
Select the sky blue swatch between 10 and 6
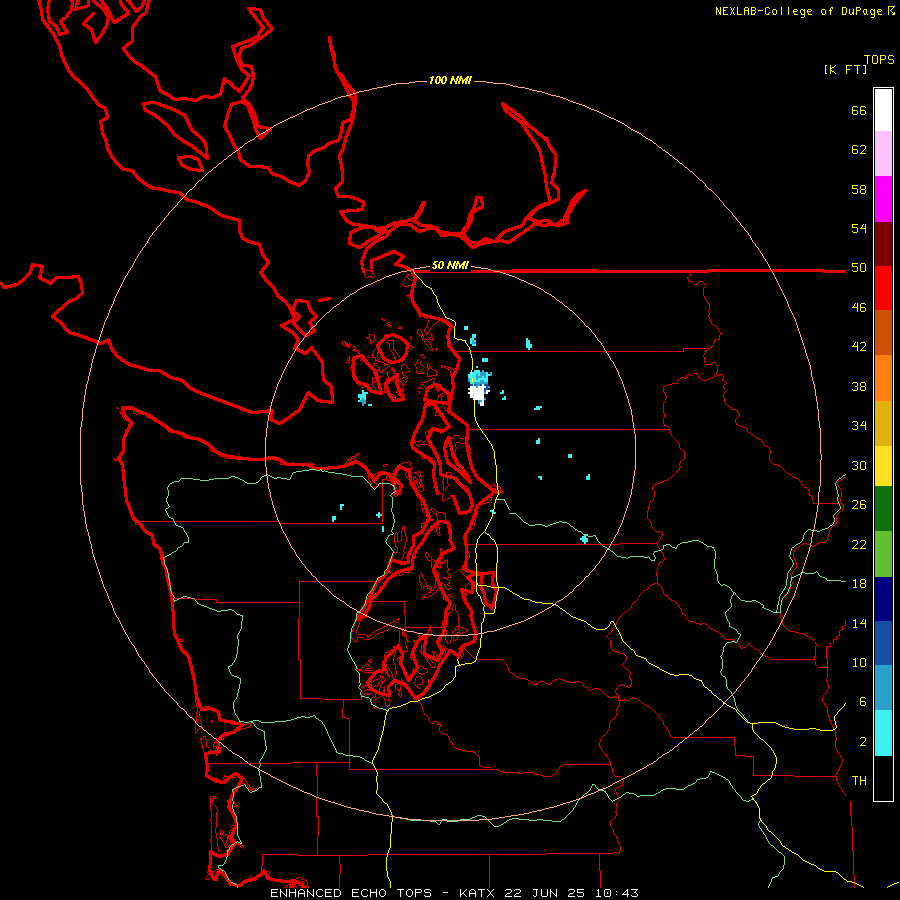click(883, 688)
